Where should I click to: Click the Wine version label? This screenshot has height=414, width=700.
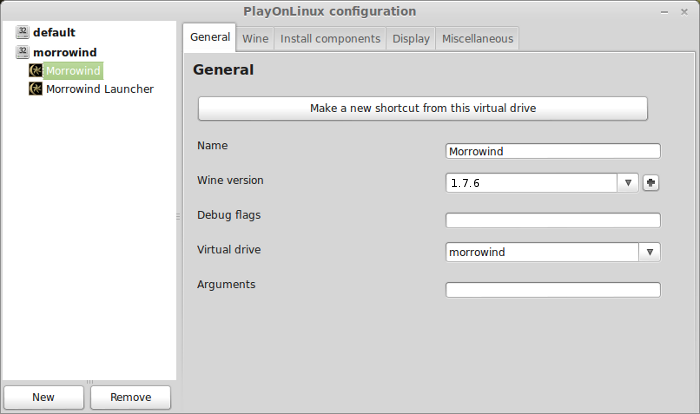click(230, 180)
